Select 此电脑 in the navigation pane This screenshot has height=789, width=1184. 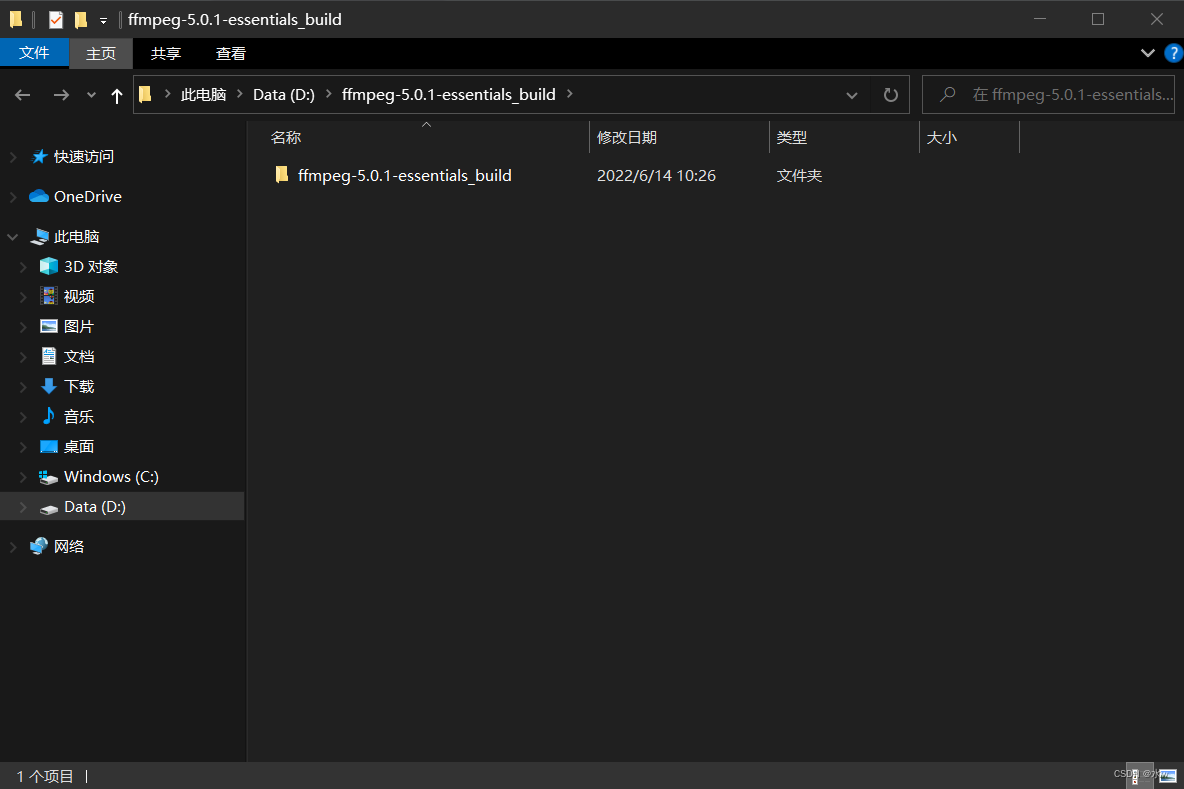(76, 236)
